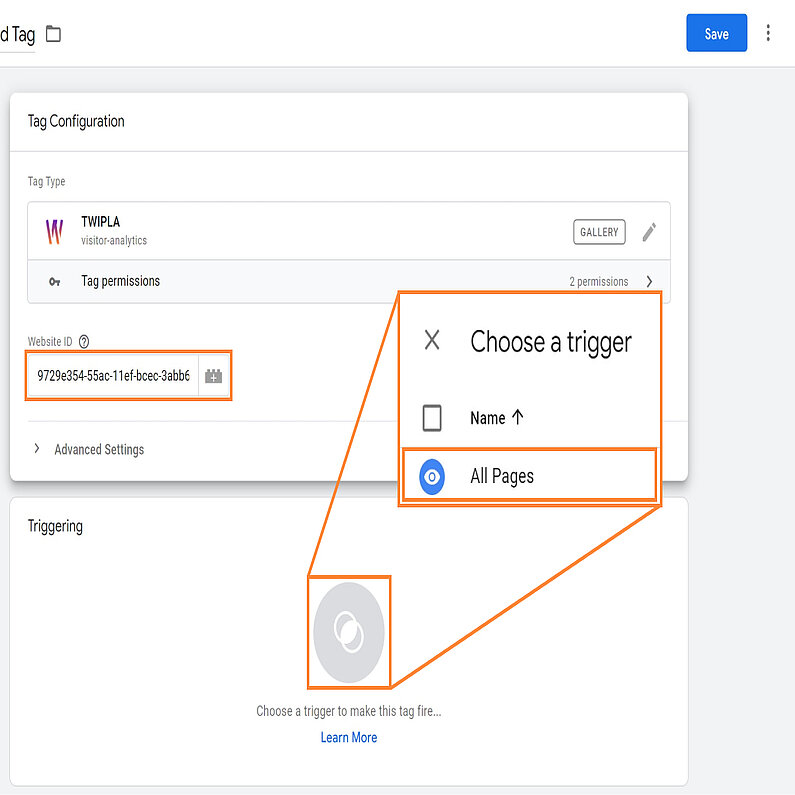Click the GALLERY badge

click(599, 232)
